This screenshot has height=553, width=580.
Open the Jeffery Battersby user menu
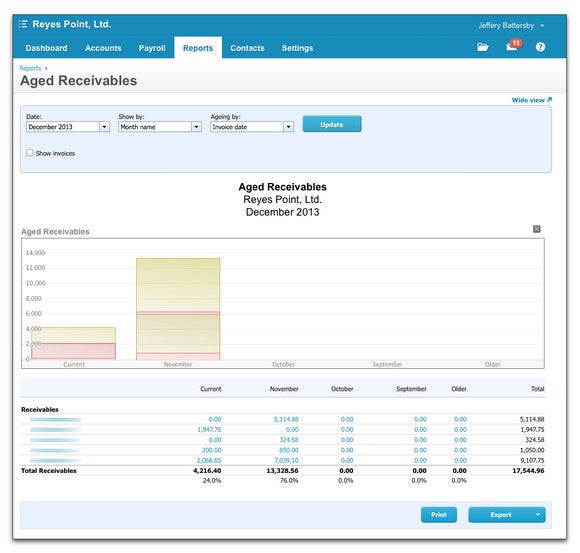click(511, 26)
